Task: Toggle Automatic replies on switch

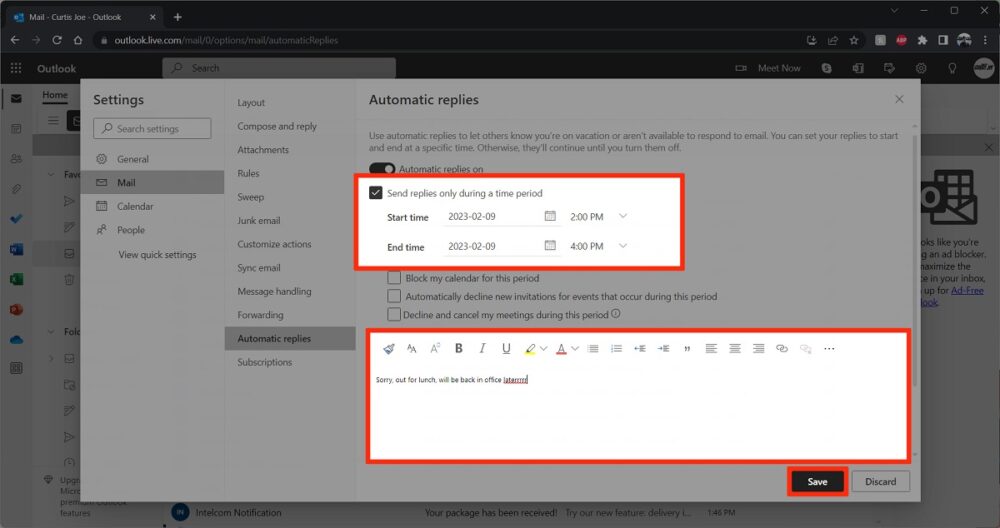Action: (381, 169)
